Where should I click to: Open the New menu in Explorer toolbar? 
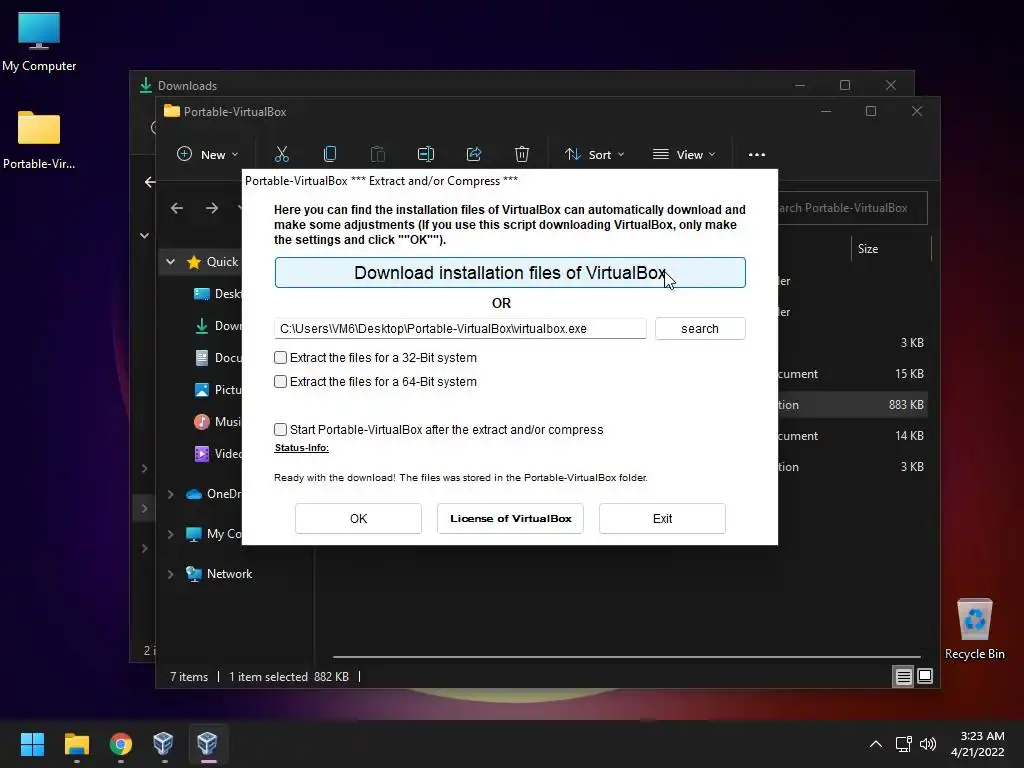208,155
